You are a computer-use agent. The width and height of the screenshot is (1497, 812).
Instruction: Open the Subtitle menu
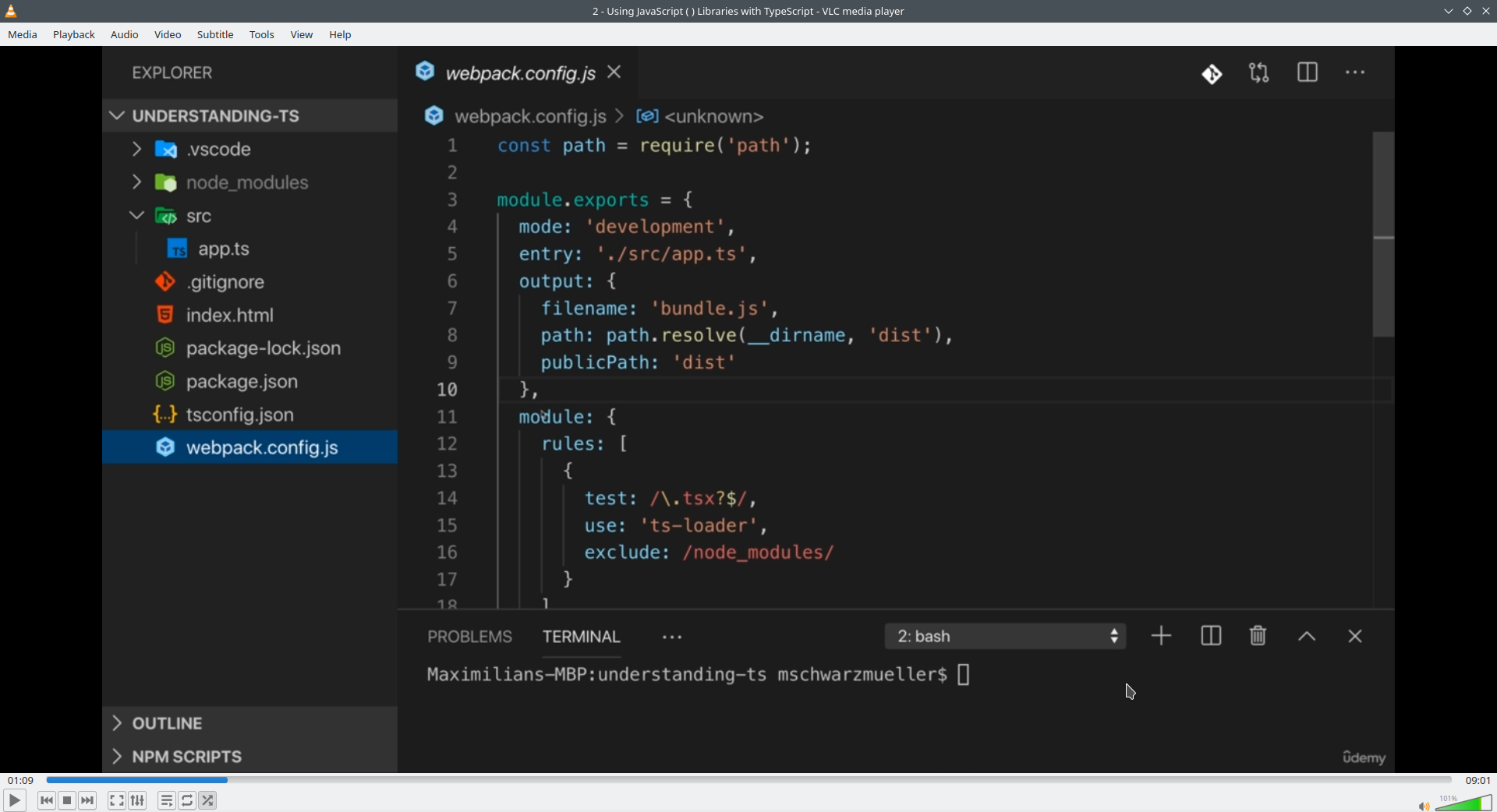click(215, 34)
